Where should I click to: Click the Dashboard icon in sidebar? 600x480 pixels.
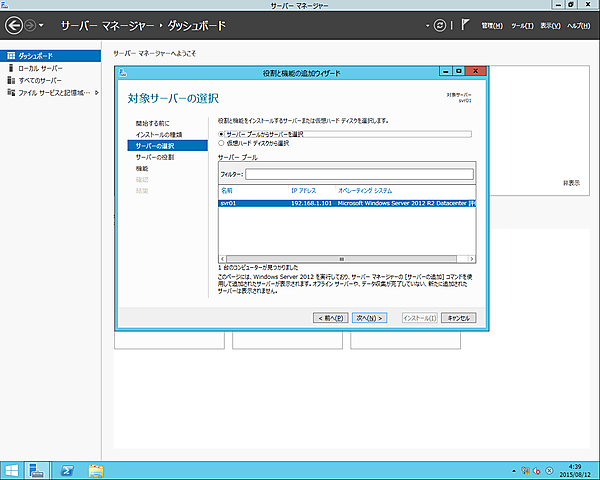click(10, 55)
